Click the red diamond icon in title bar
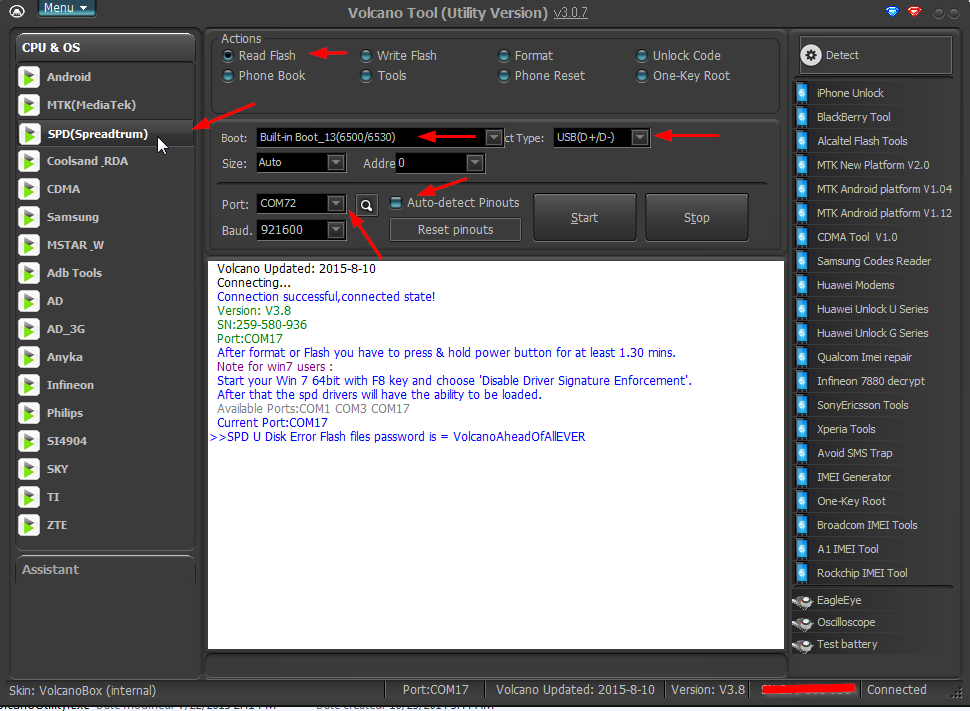970x711 pixels. pyautogui.click(x=914, y=12)
